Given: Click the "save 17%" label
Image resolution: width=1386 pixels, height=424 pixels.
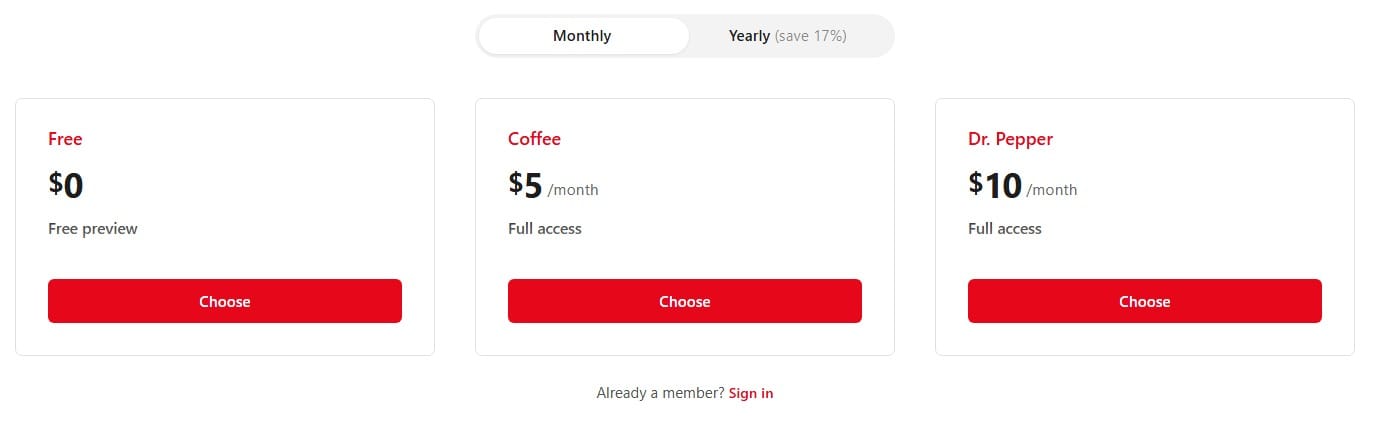Looking at the screenshot, I should coord(811,36).
